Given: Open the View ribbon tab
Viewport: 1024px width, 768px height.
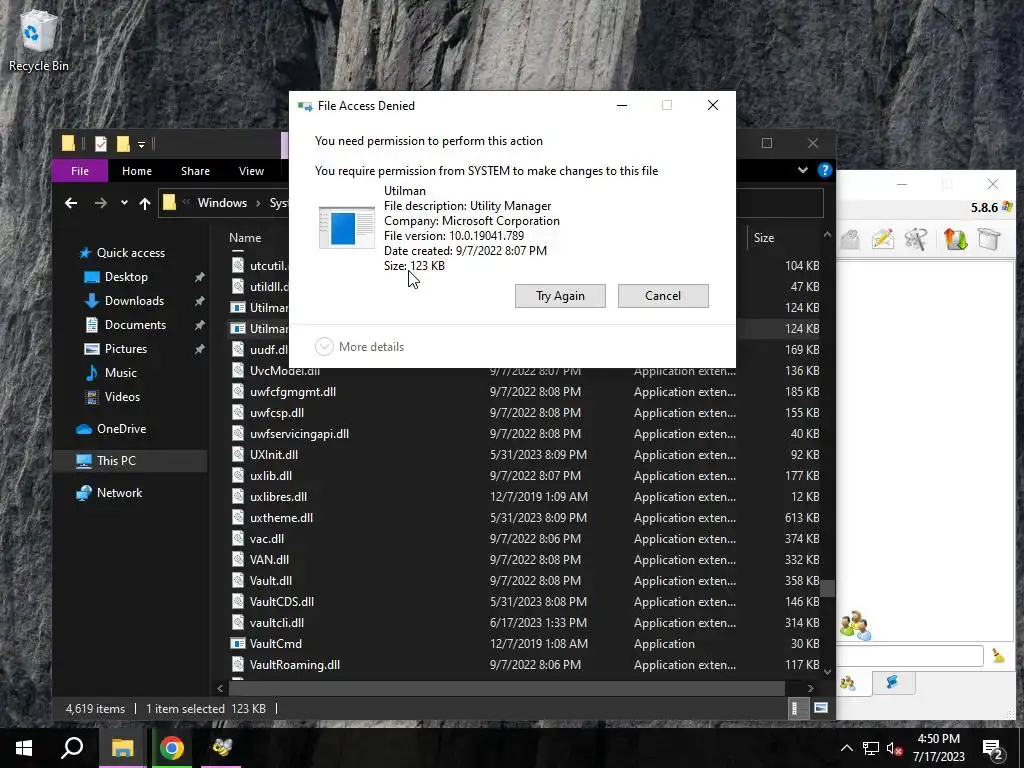Looking at the screenshot, I should [251, 171].
